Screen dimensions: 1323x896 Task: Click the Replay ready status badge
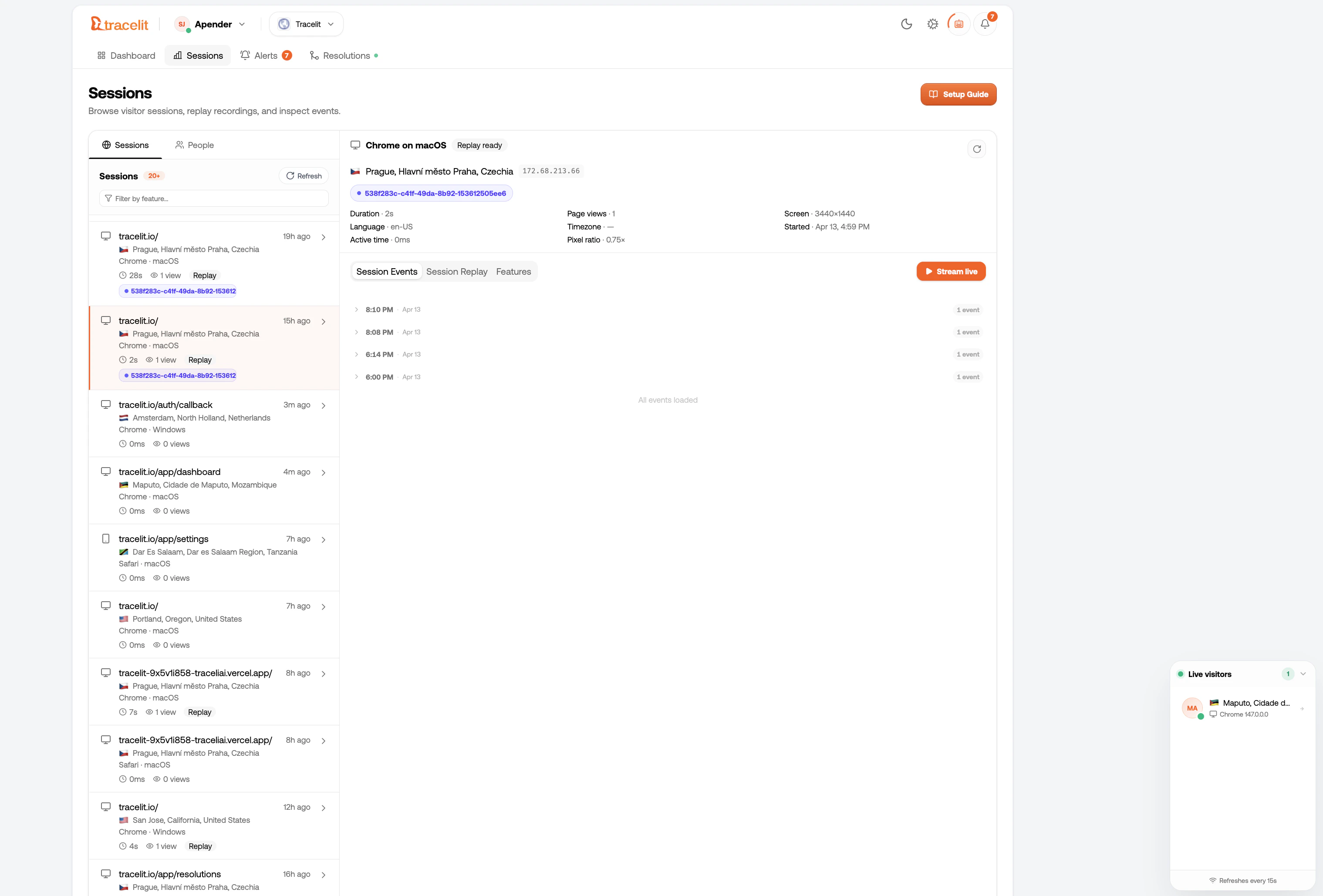pyautogui.click(x=479, y=145)
